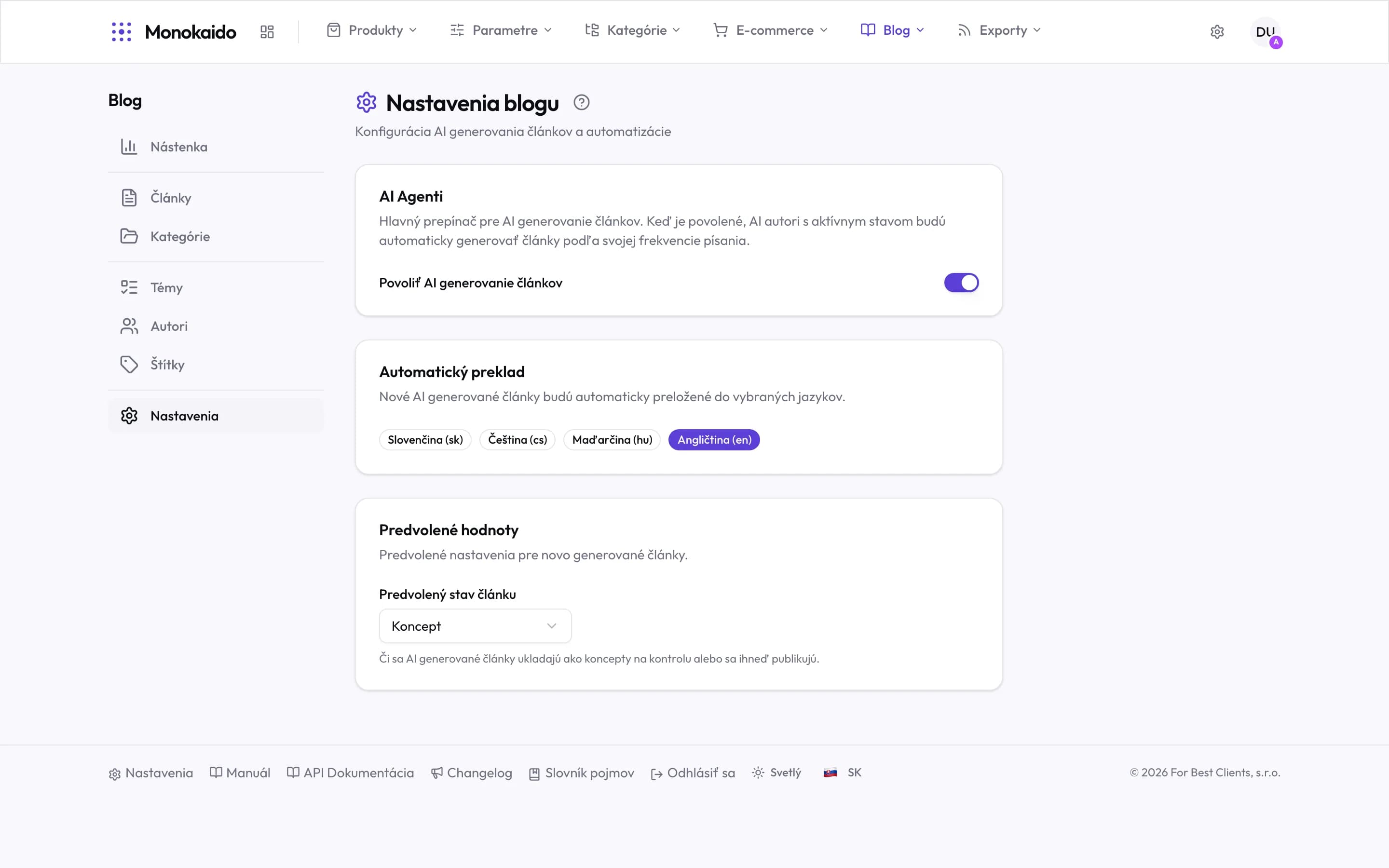This screenshot has width=1389, height=868.
Task: Switch the Svetlý theme selector
Action: point(776,773)
